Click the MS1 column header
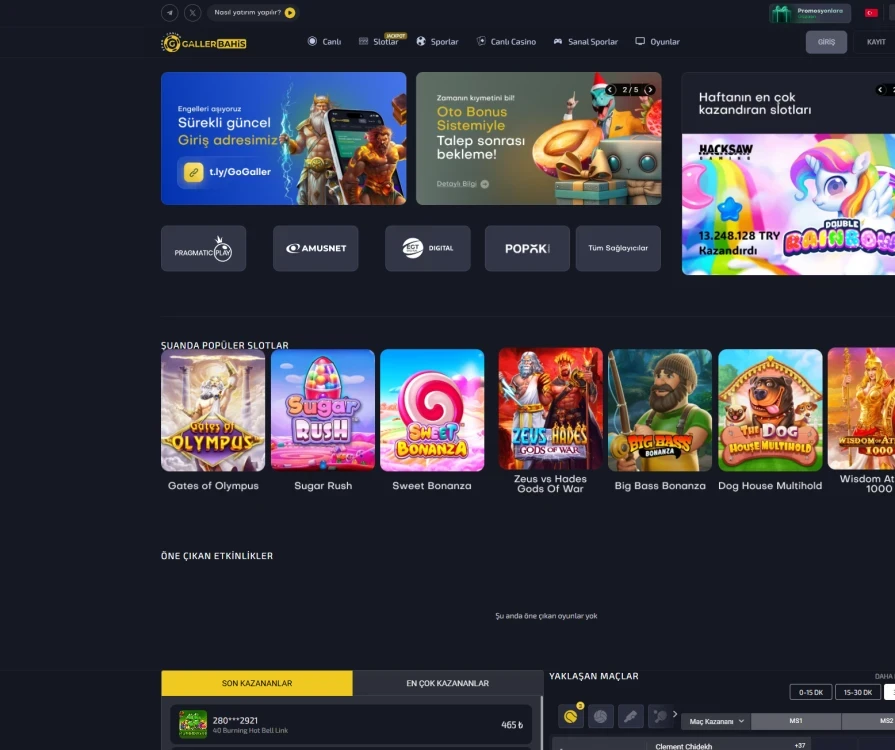Image resolution: width=895 pixels, height=750 pixels. point(796,721)
